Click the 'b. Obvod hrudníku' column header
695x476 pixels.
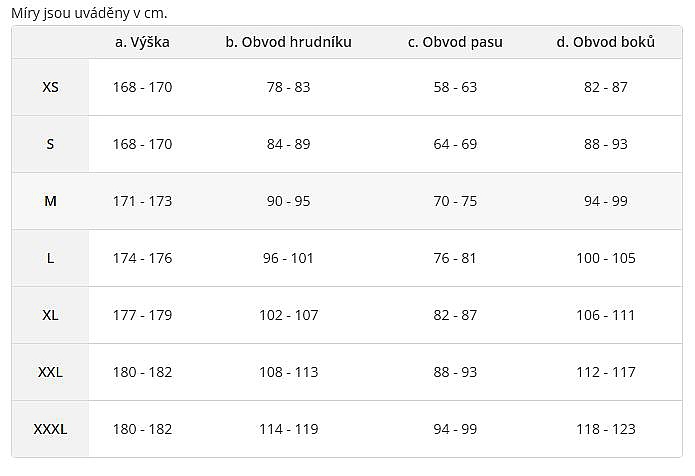tap(288, 42)
